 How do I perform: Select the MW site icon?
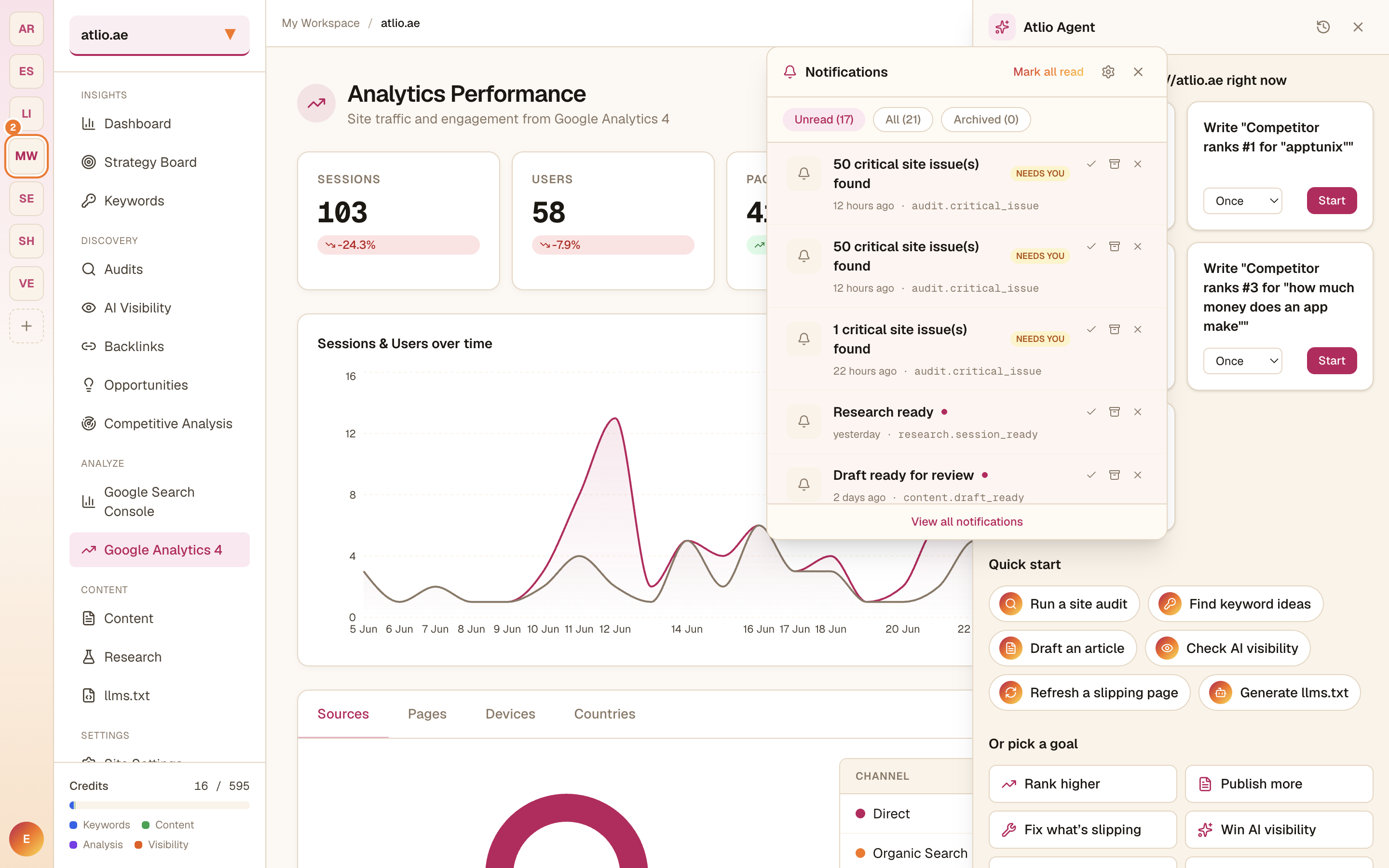(x=27, y=156)
